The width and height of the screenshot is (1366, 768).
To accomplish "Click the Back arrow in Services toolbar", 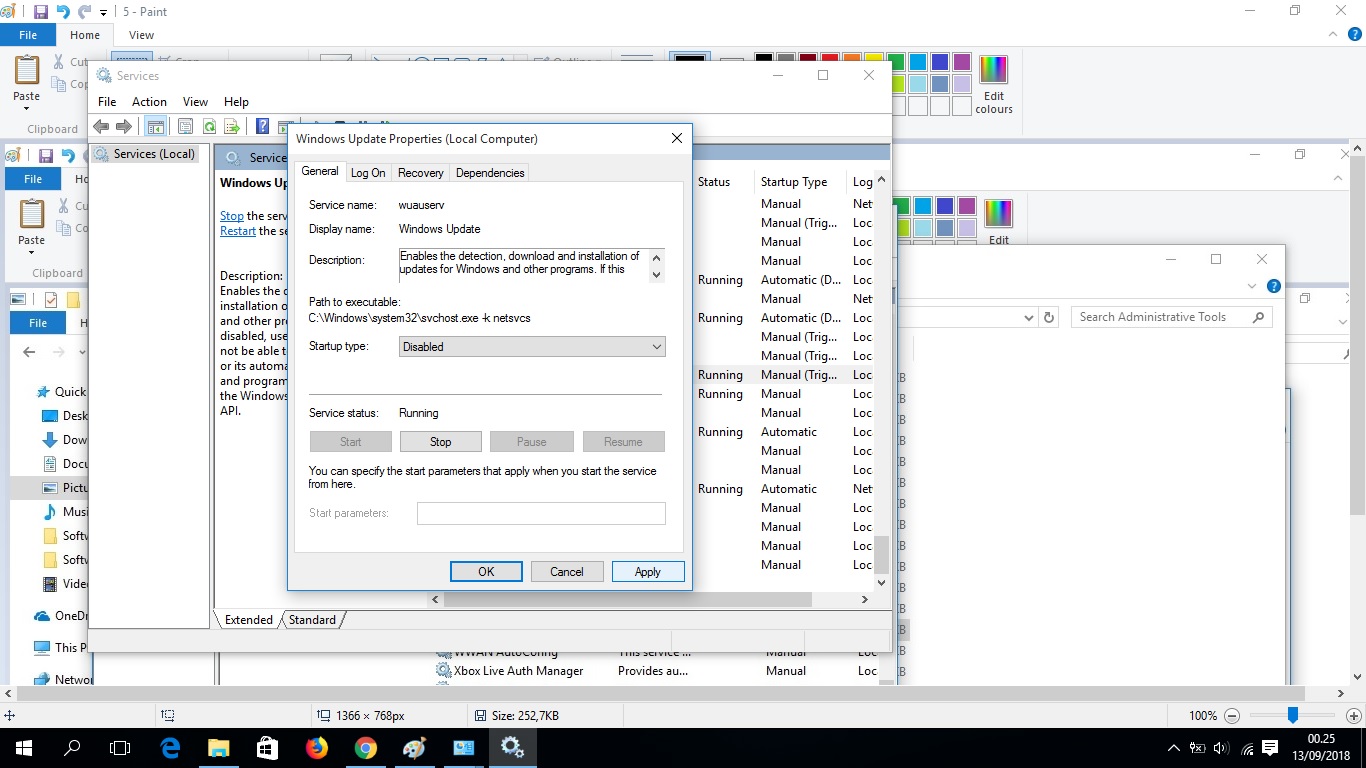I will click(100, 126).
